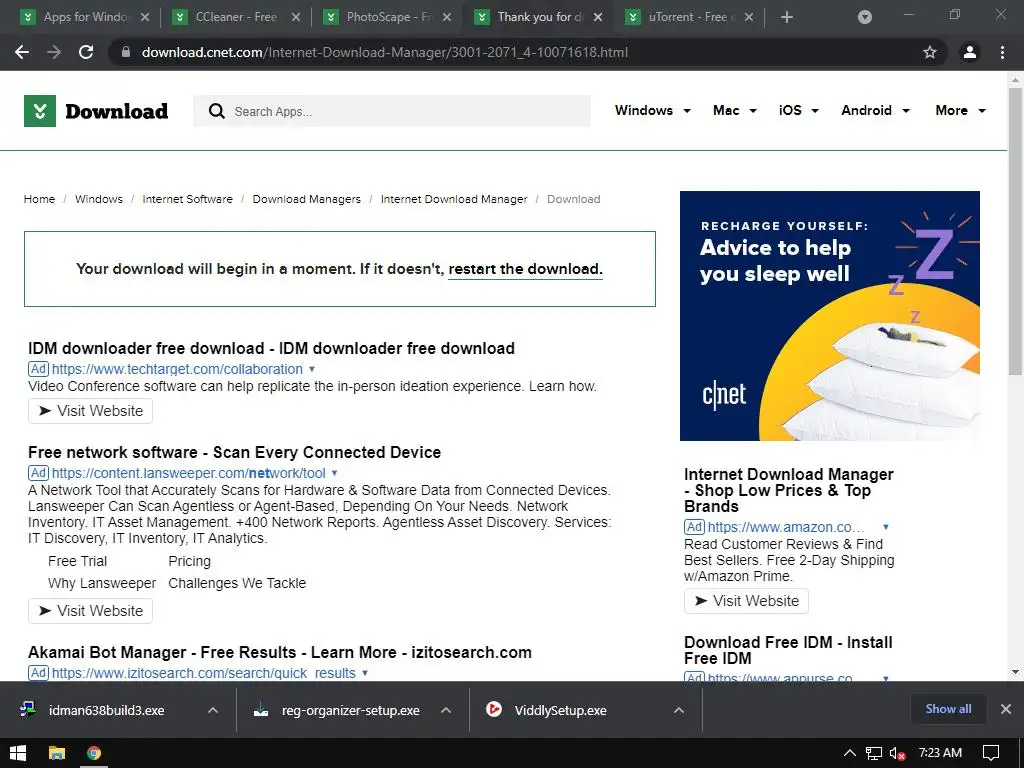Click idman638build3.exe file icon
Image resolution: width=1024 pixels, height=768 pixels.
click(27, 709)
